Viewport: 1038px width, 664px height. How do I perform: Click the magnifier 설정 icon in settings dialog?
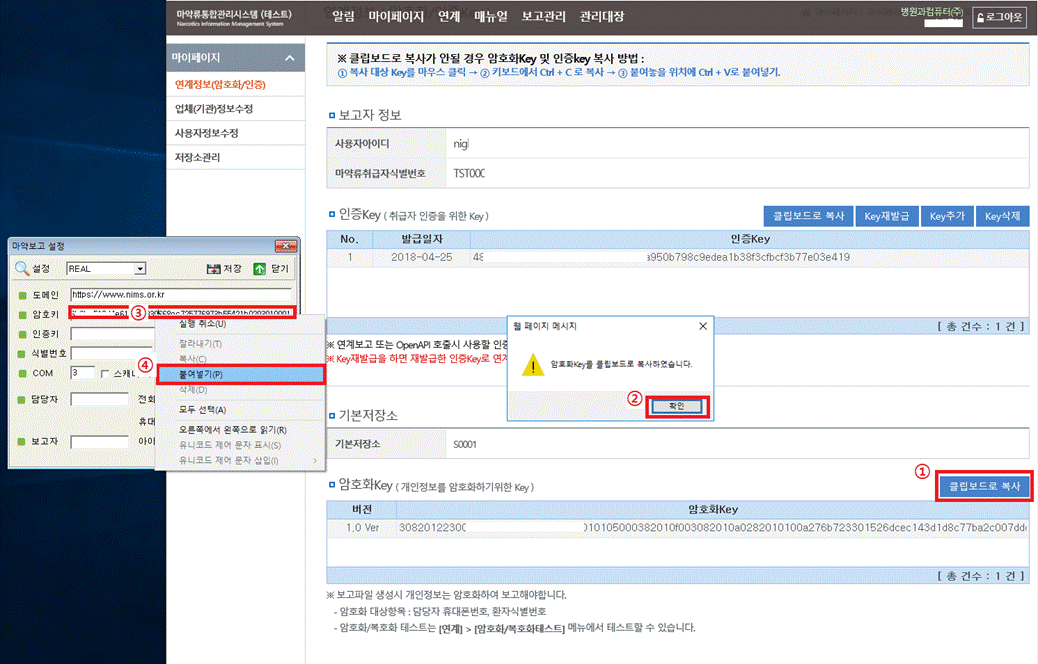23,268
